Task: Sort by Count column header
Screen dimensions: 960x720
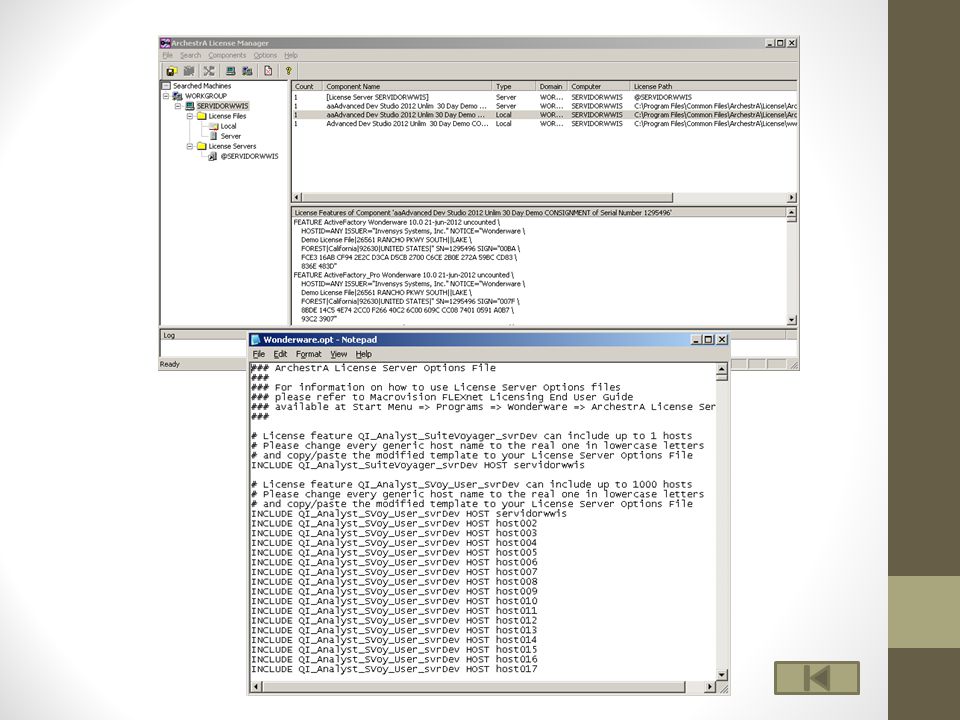Action: click(x=307, y=86)
